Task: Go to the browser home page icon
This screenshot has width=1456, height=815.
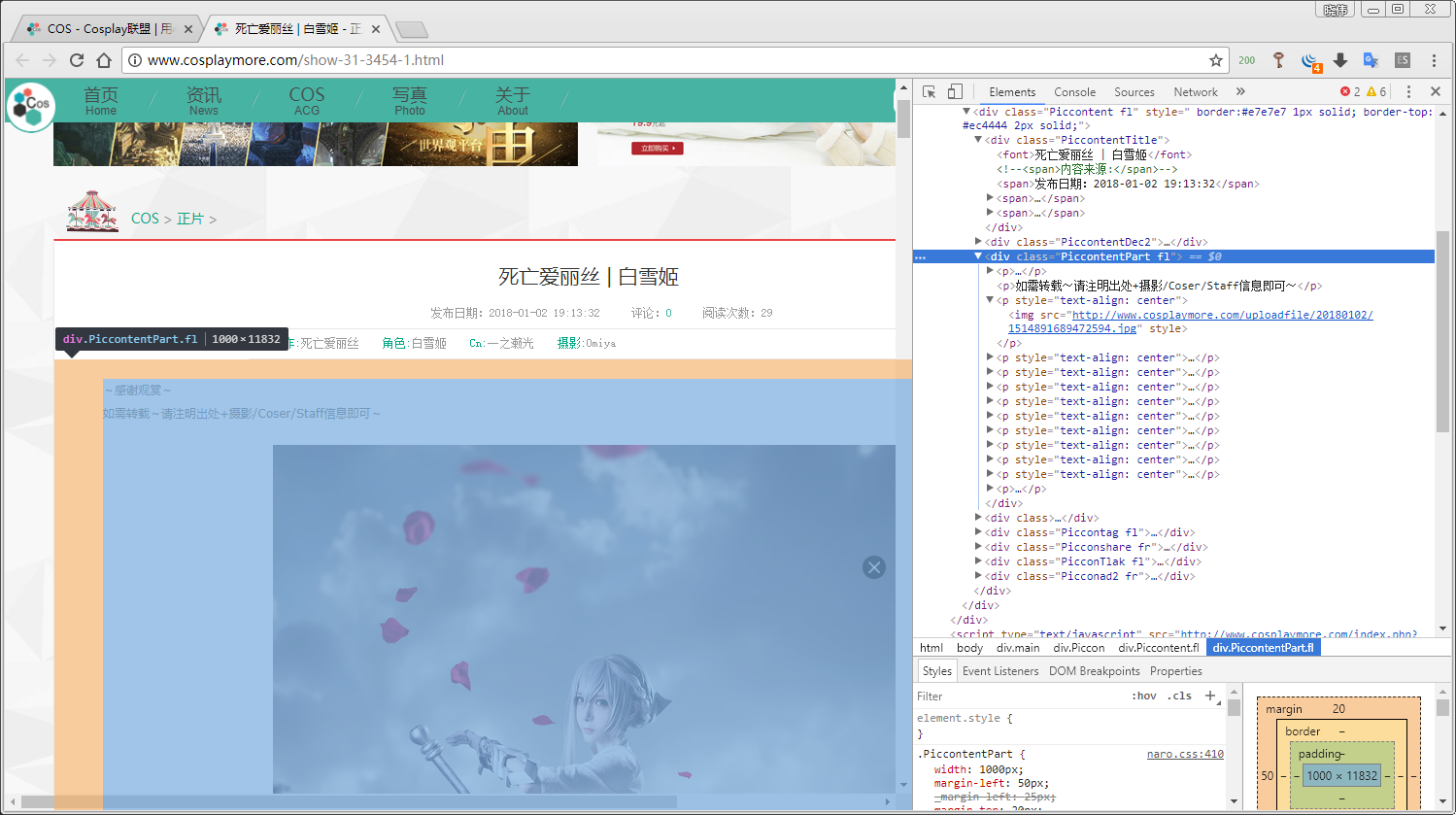Action: [x=104, y=60]
